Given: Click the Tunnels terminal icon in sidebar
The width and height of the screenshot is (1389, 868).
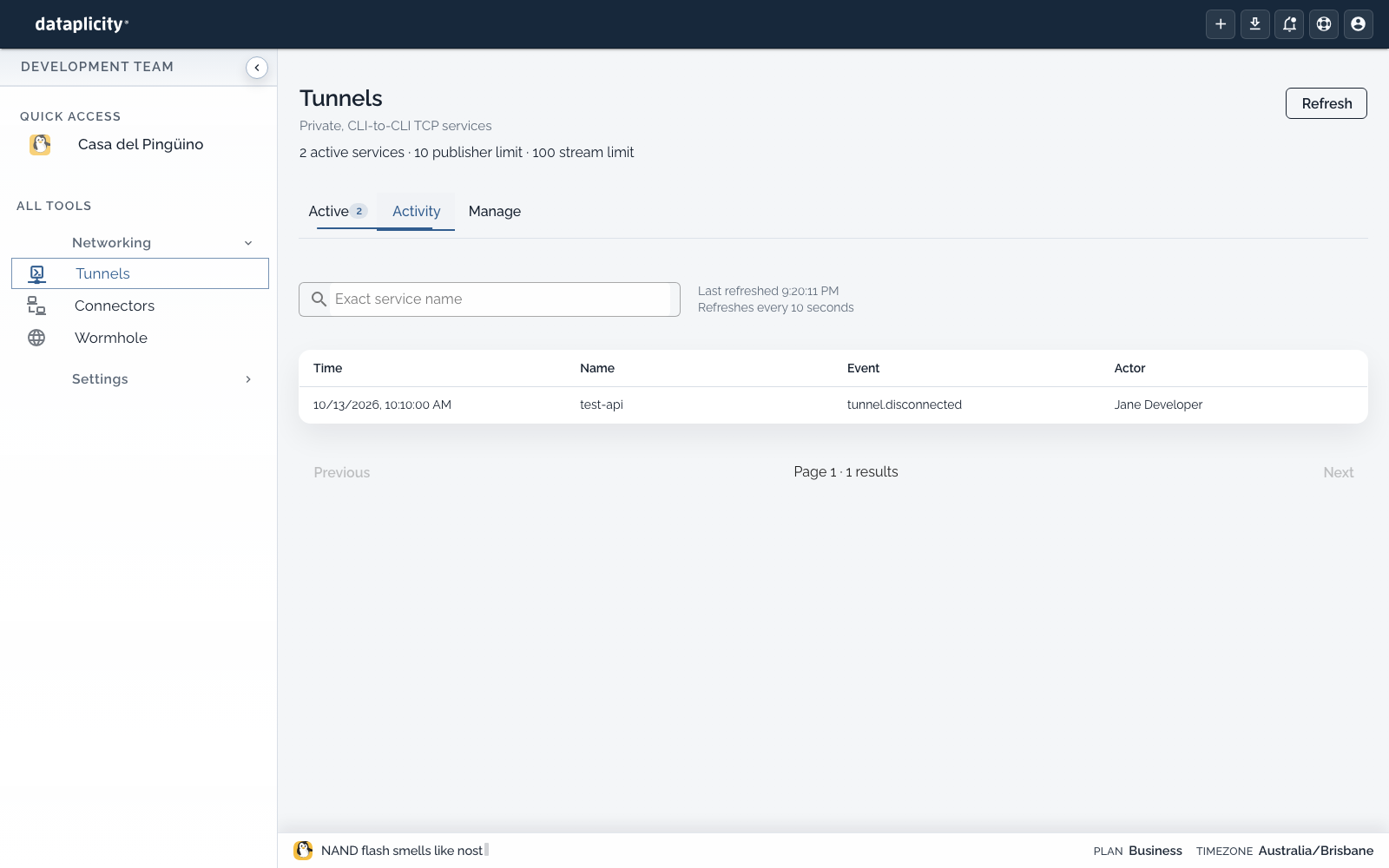Looking at the screenshot, I should (36, 274).
